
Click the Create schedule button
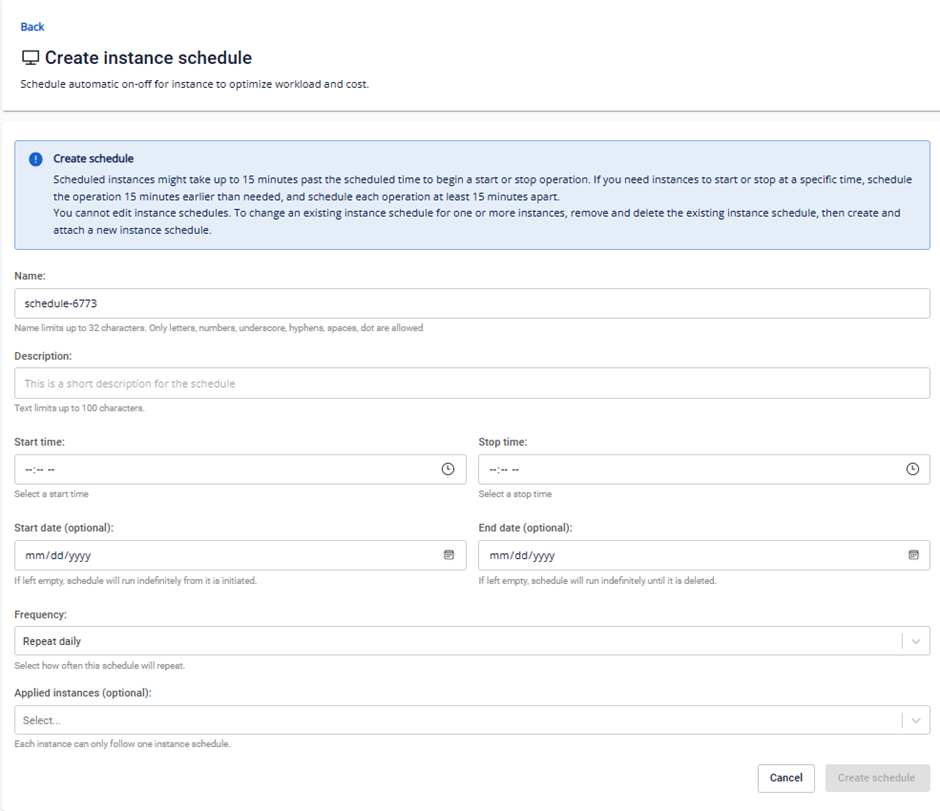click(876, 778)
